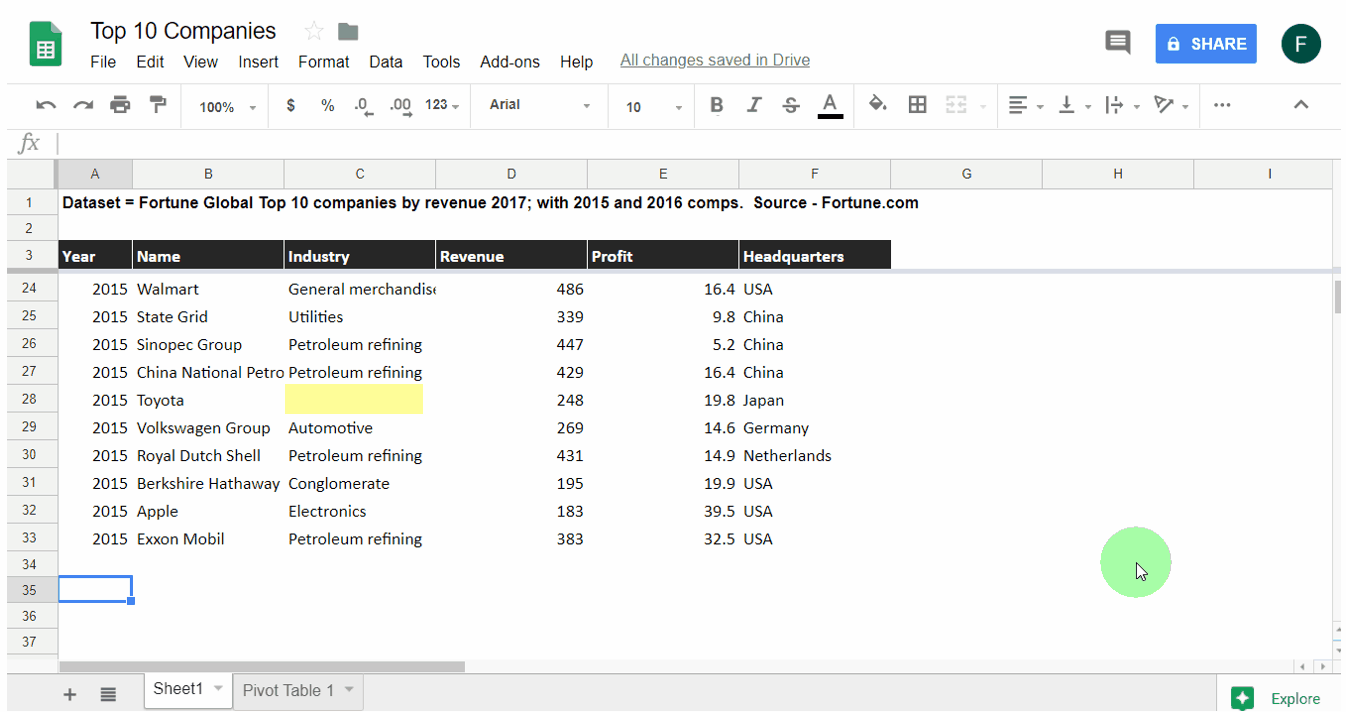Open the Tools menu
This screenshot has height=712, width=1346.
point(441,62)
